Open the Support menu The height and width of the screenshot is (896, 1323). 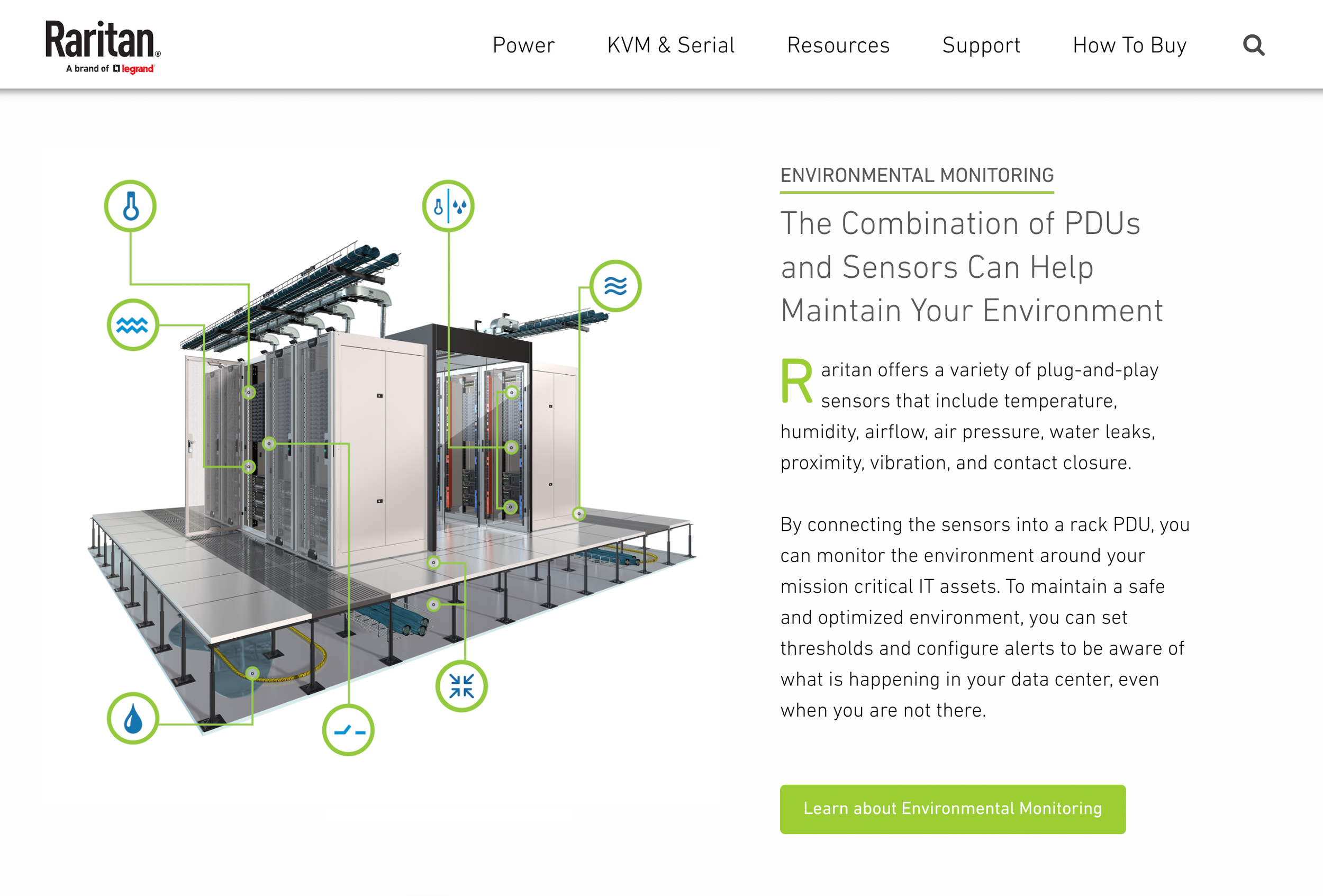point(981,45)
